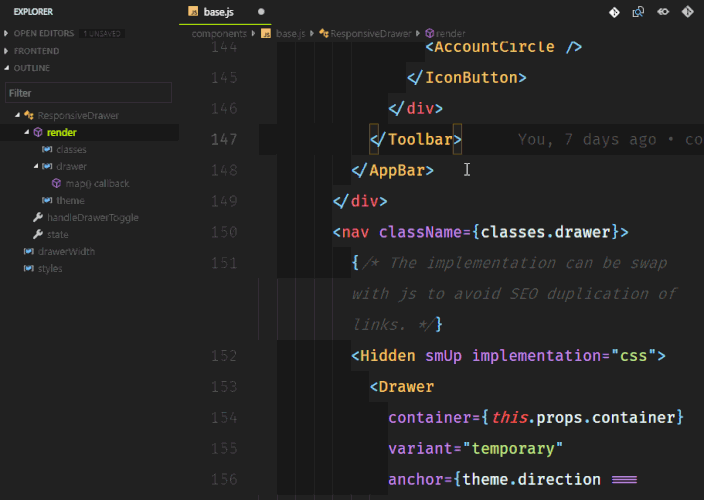The height and width of the screenshot is (500, 704).
Task: Collapse ResponsiveDrawer in outline tree
Action: (x=18, y=115)
